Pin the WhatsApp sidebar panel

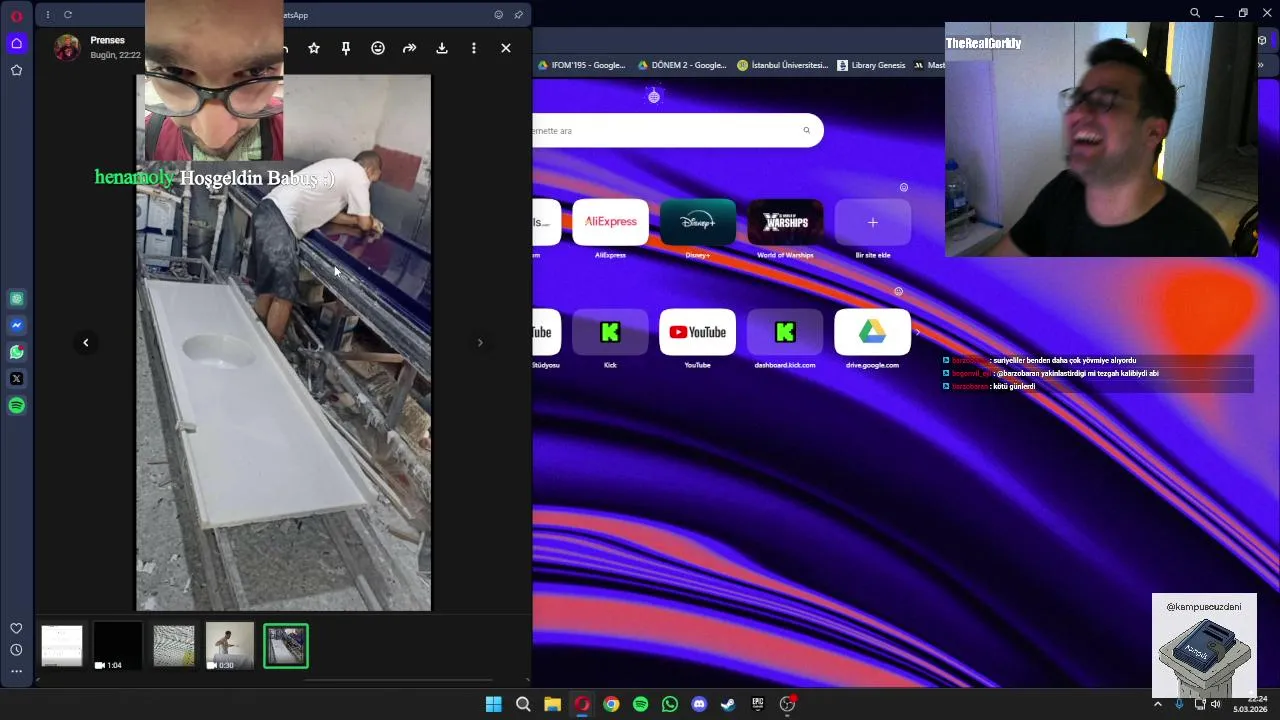[518, 15]
